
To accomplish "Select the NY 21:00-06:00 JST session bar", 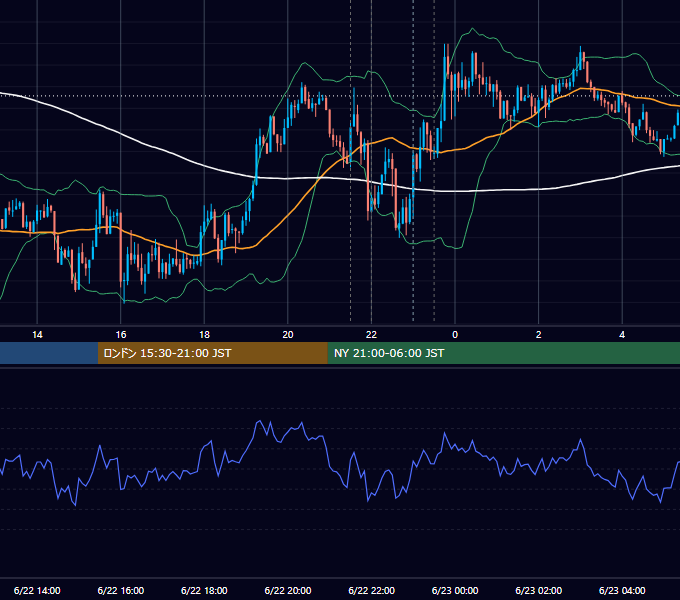I will tap(503, 353).
